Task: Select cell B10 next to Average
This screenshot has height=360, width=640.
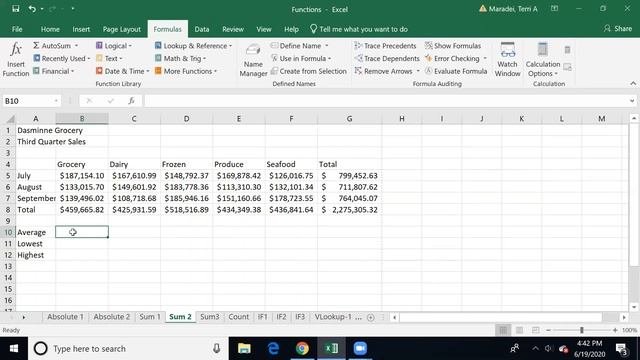Action: tap(82, 232)
